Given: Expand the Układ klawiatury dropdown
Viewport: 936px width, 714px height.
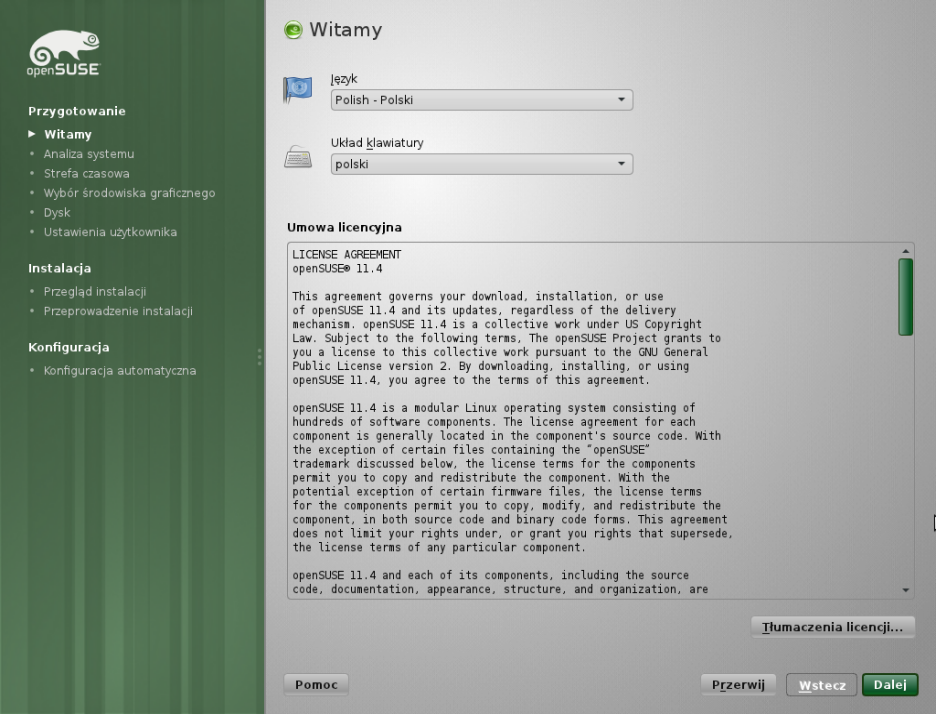Looking at the screenshot, I should pyautogui.click(x=481, y=164).
